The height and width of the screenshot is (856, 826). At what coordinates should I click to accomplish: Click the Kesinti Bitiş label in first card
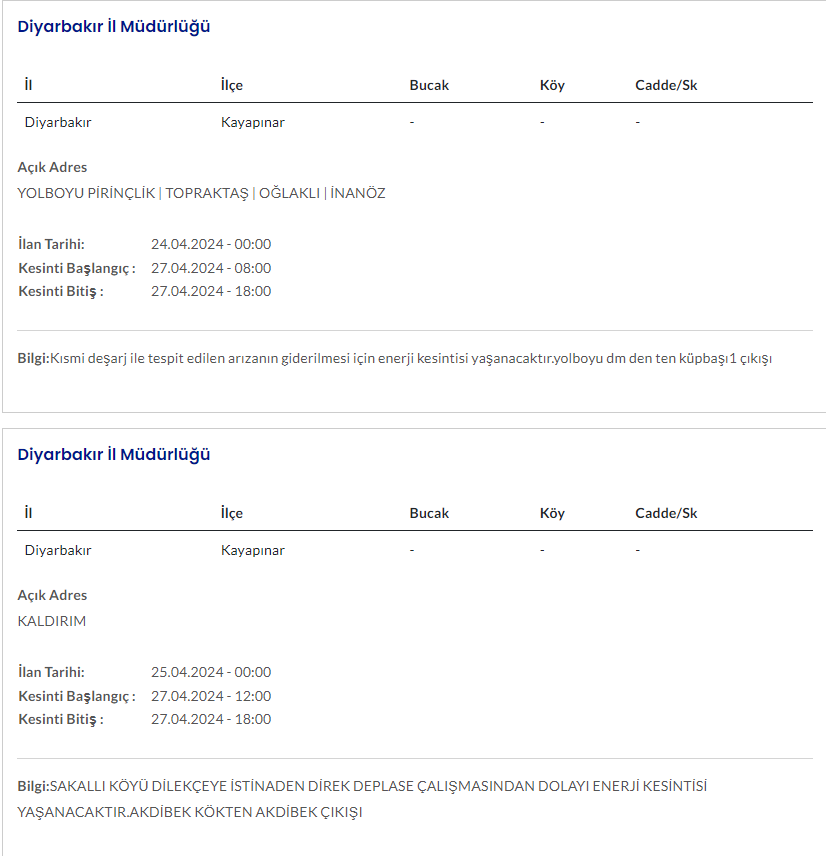pyautogui.click(x=61, y=291)
